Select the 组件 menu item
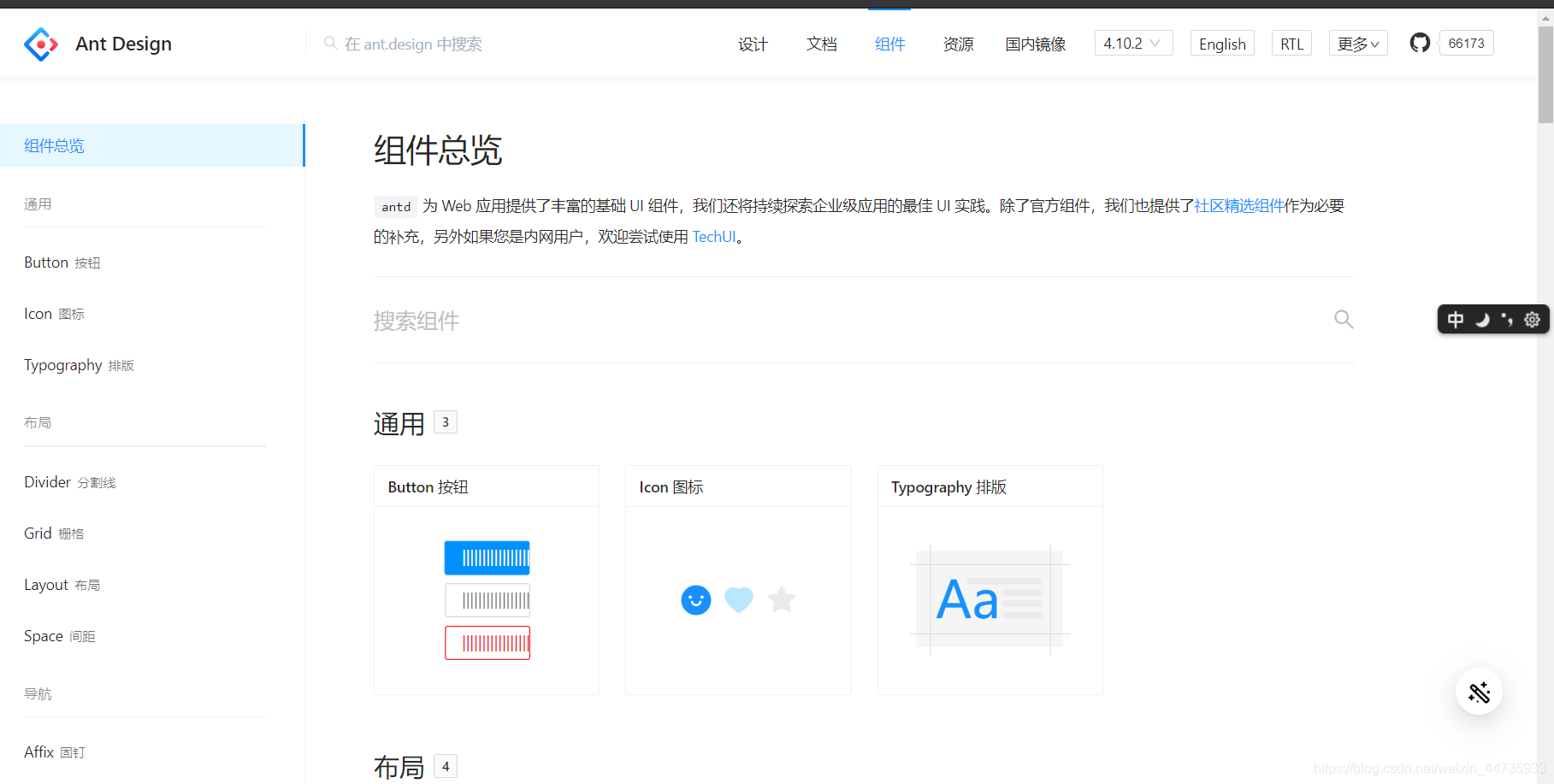 pyautogui.click(x=889, y=44)
